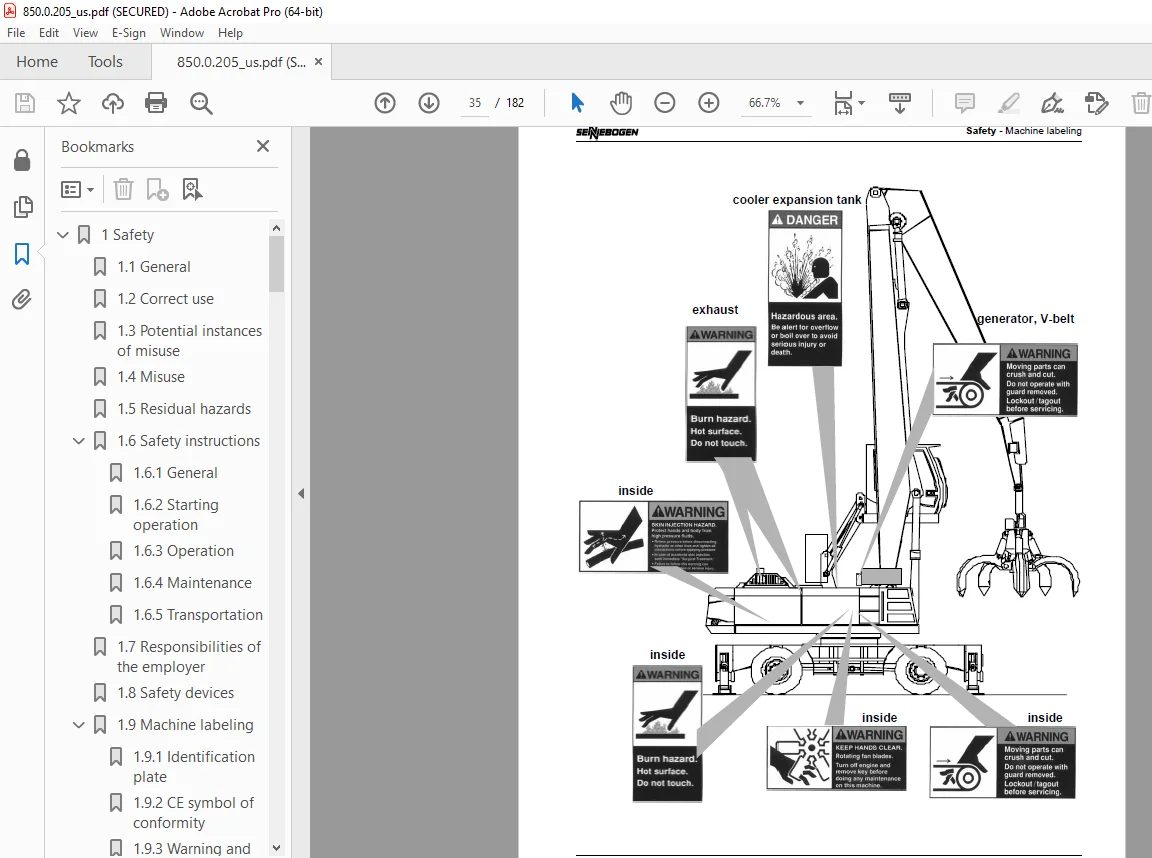Choose the Selection arrow tool
The width and height of the screenshot is (1152, 858).
click(577, 103)
